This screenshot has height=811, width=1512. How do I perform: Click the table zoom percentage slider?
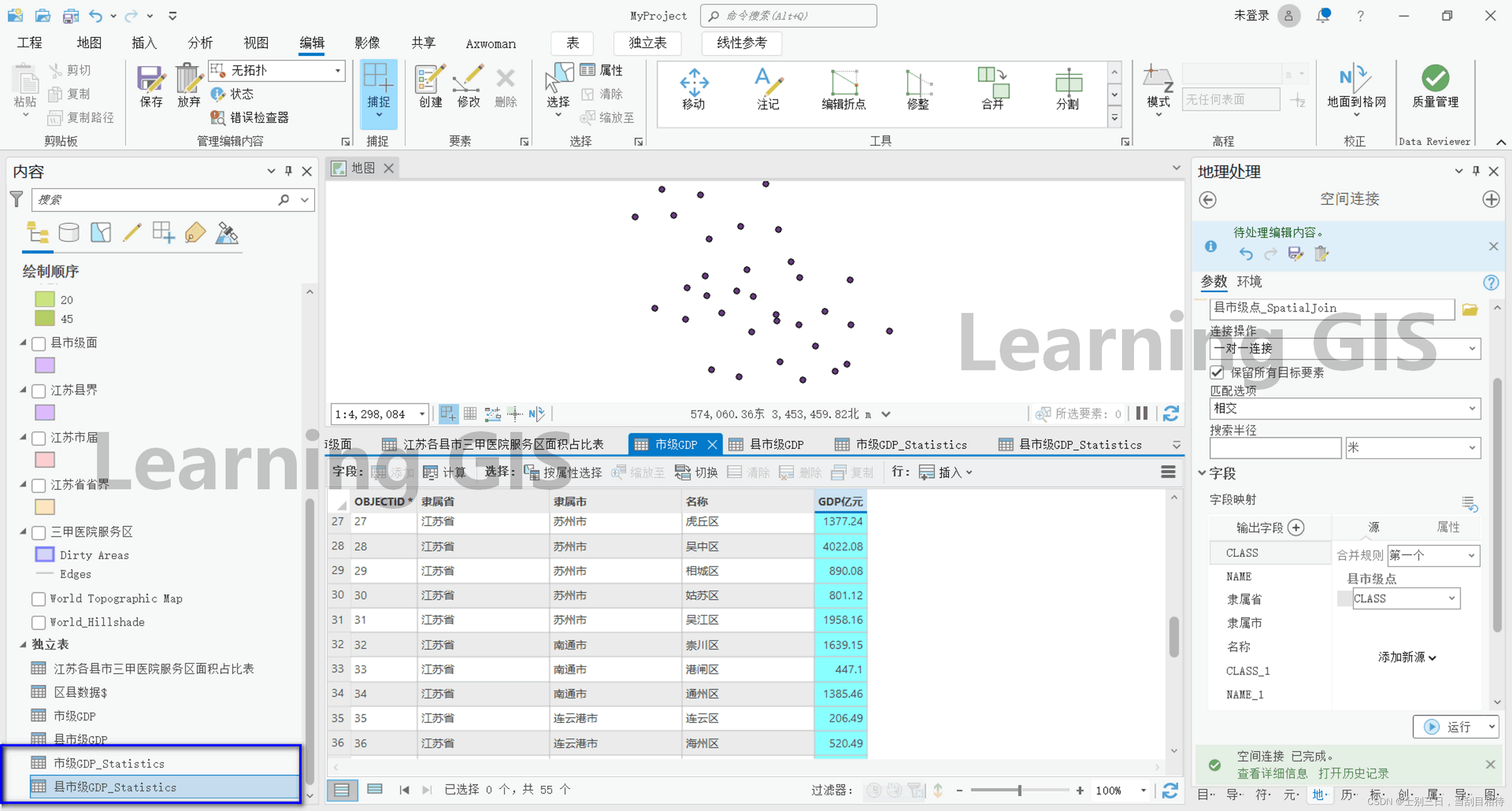pyautogui.click(x=1020, y=790)
